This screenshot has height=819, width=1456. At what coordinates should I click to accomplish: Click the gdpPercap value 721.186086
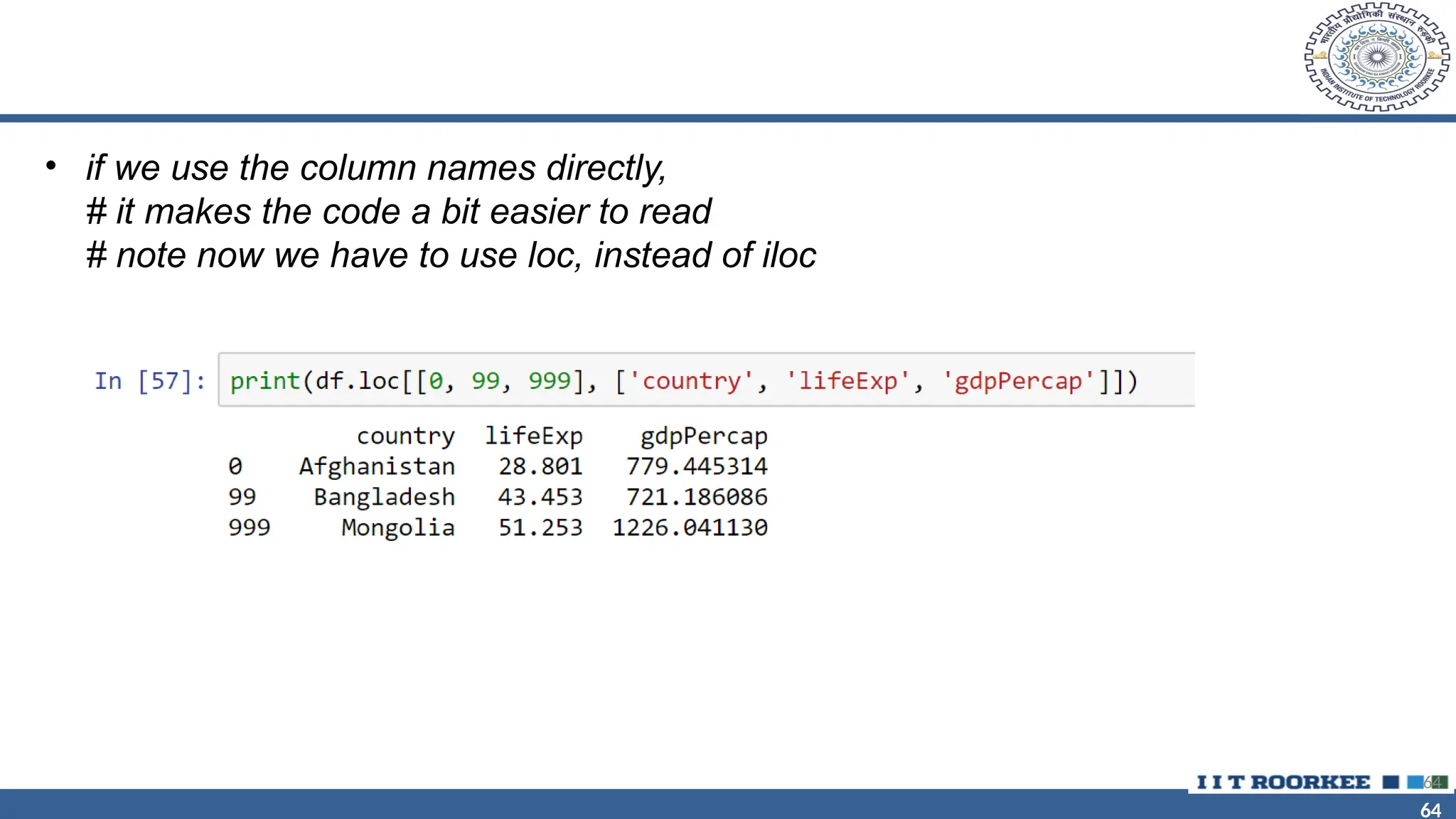click(x=697, y=497)
